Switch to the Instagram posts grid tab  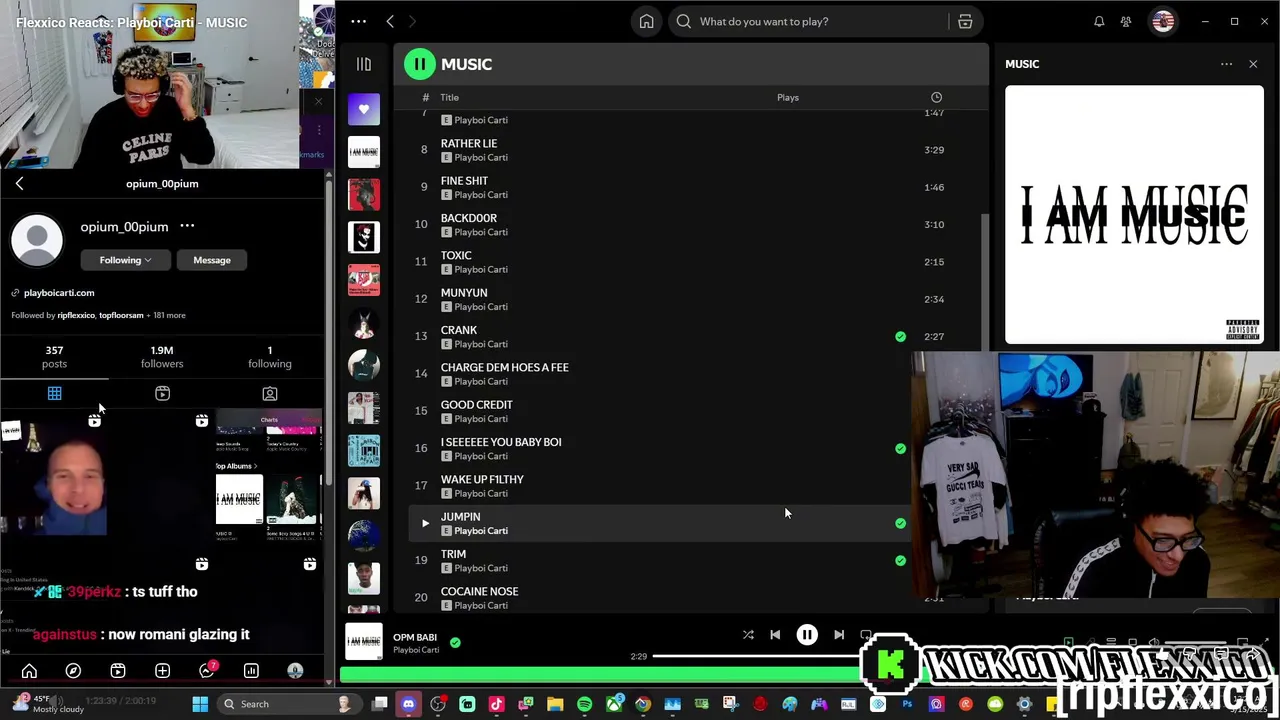tap(54, 394)
